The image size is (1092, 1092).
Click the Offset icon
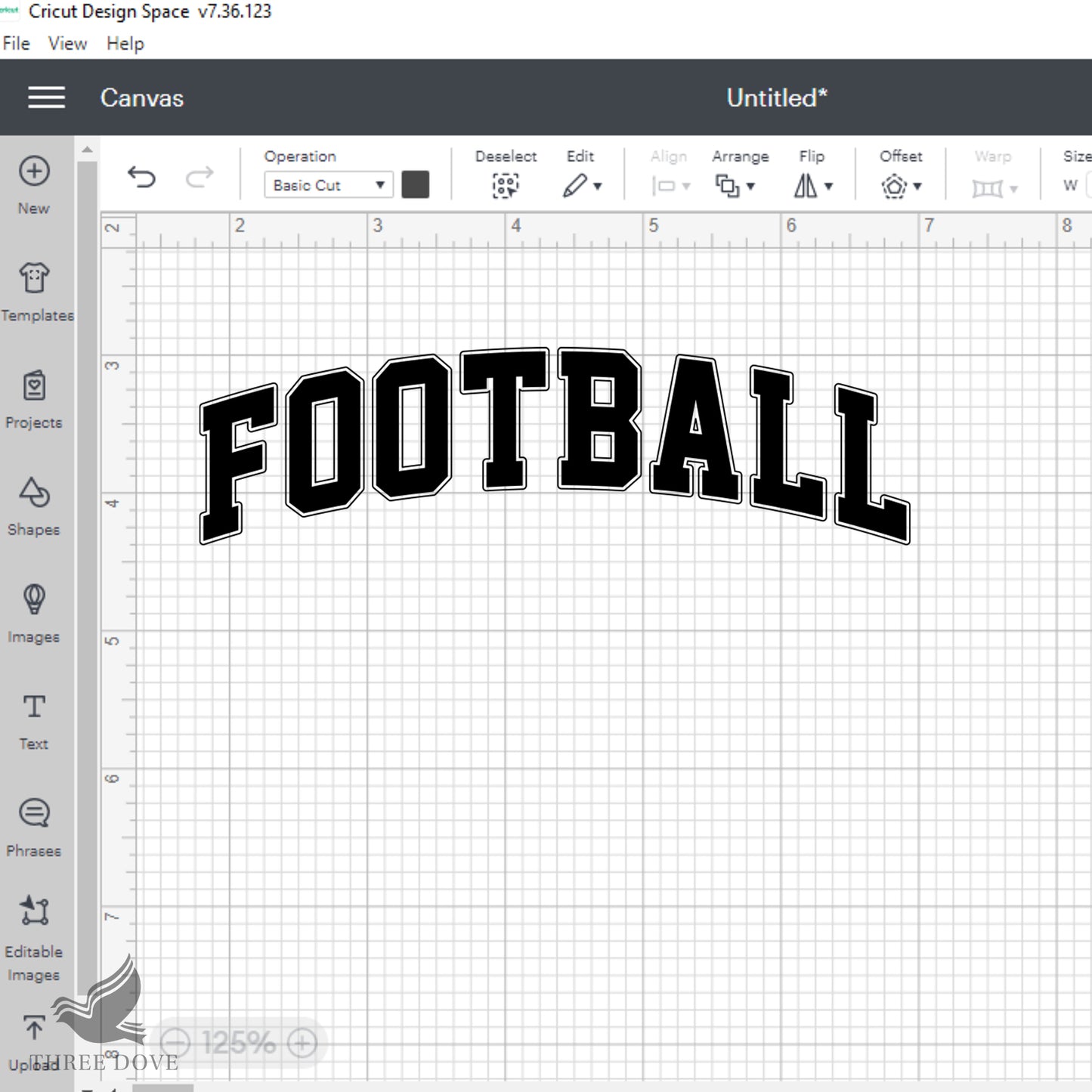point(894,186)
